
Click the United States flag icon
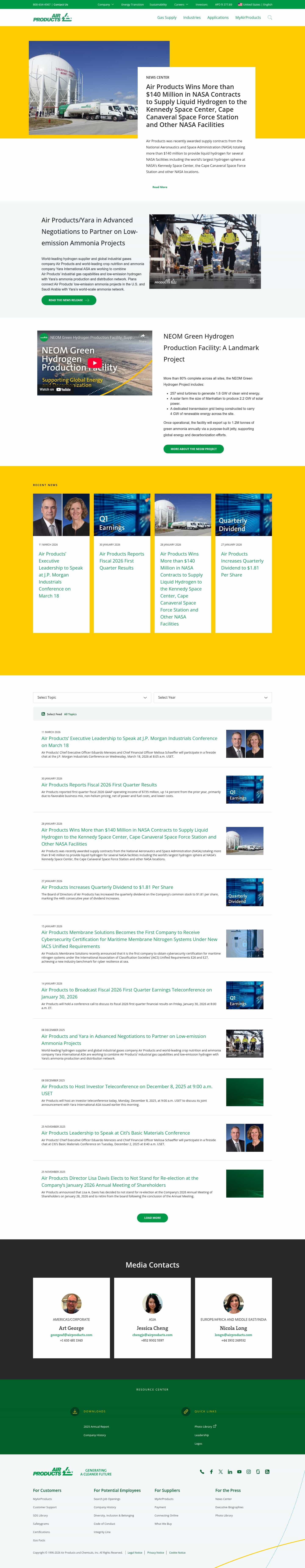click(240, 4)
